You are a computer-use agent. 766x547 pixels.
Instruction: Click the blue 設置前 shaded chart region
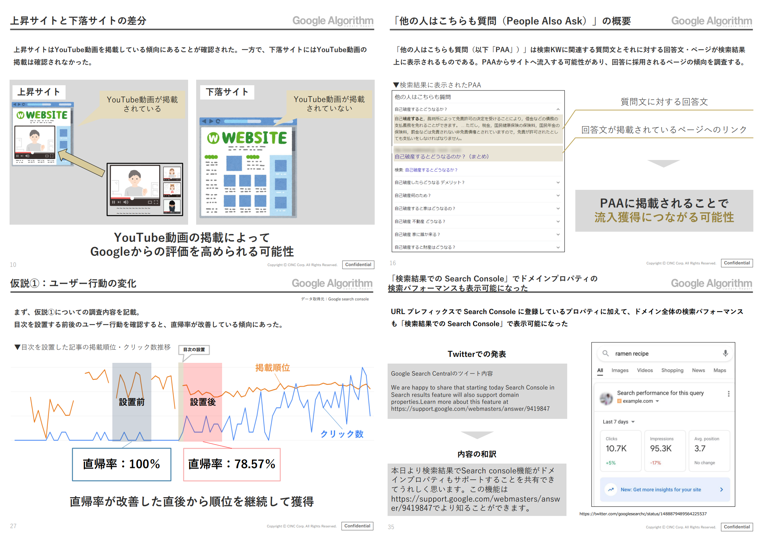click(131, 402)
